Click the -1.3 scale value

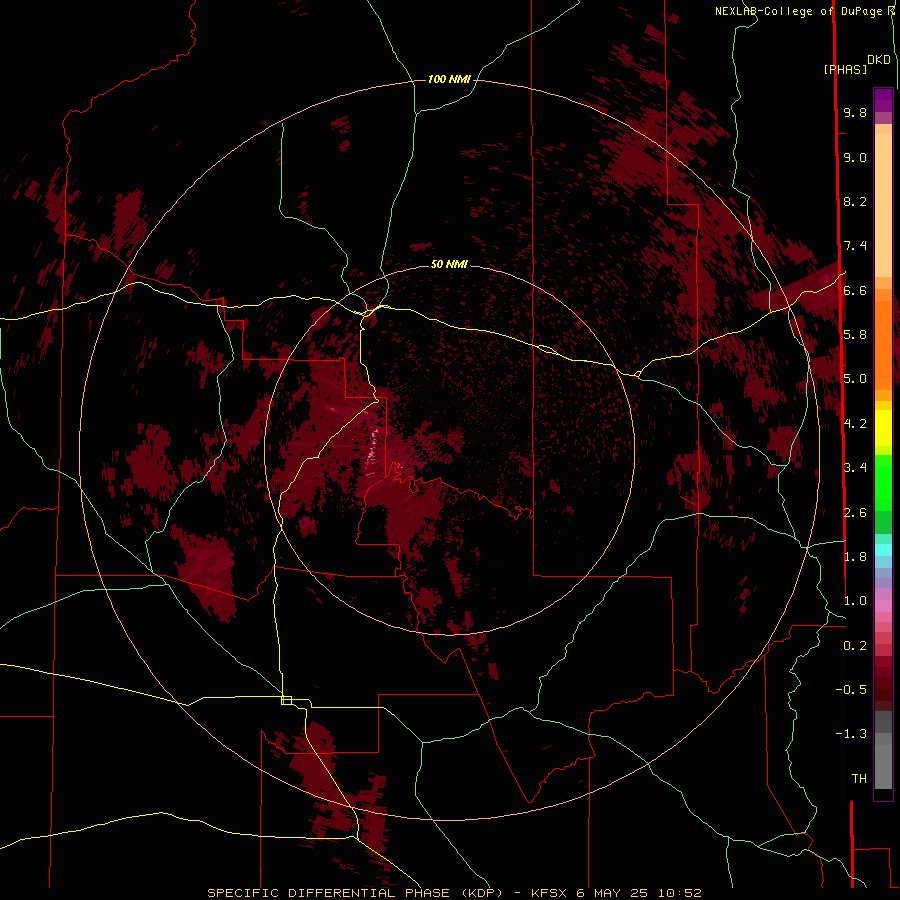(851, 734)
